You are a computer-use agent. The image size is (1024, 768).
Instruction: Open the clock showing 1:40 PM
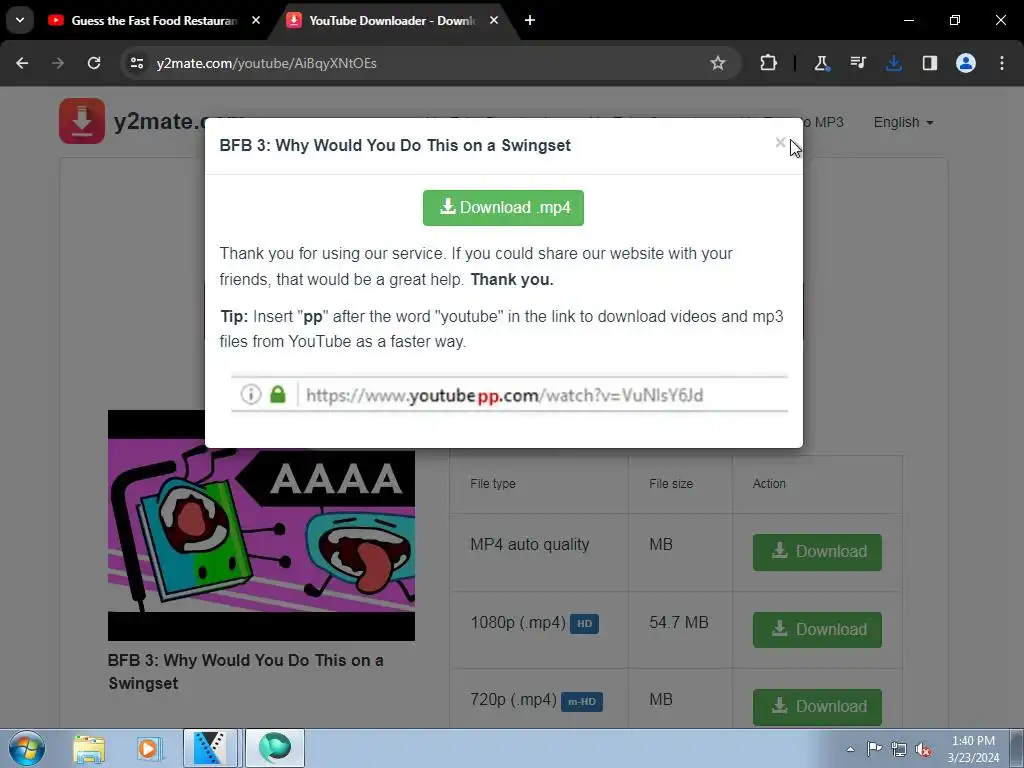[973, 749]
